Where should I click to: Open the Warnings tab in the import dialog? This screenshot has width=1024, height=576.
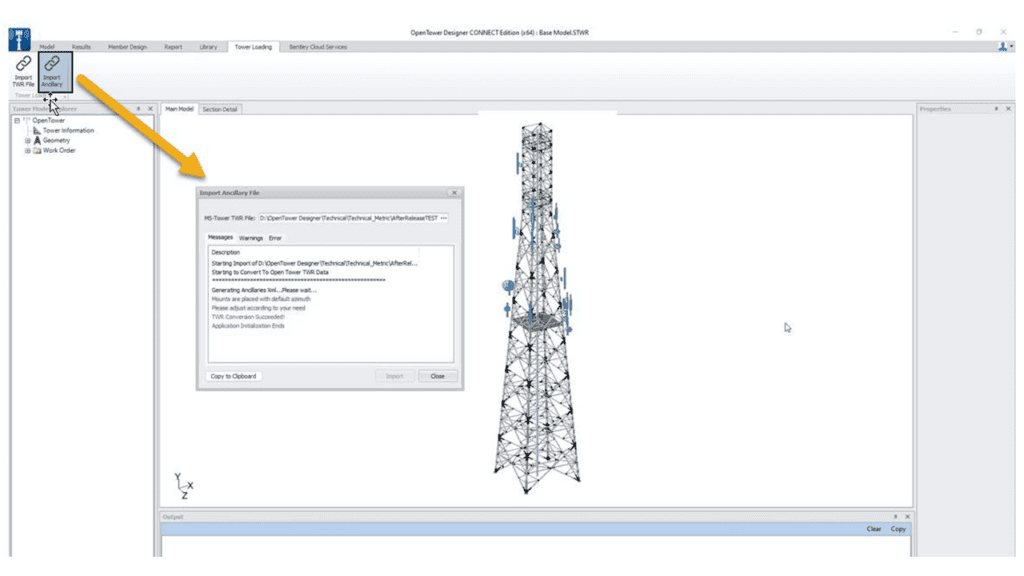click(x=251, y=238)
